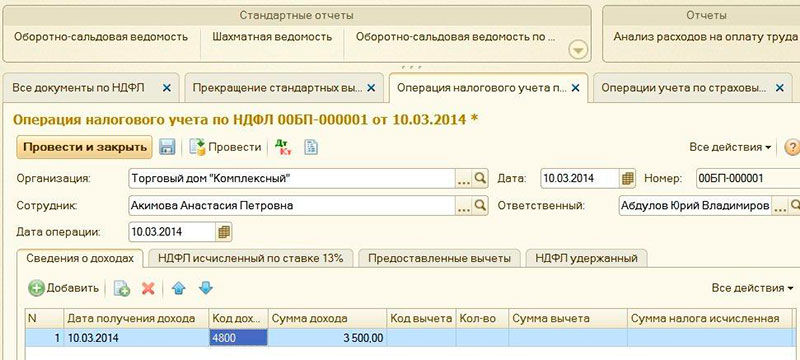Image resolution: width=800 pixels, height=360 pixels.
Task: Open Анализ расходов на оплату труда link
Action: click(705, 37)
